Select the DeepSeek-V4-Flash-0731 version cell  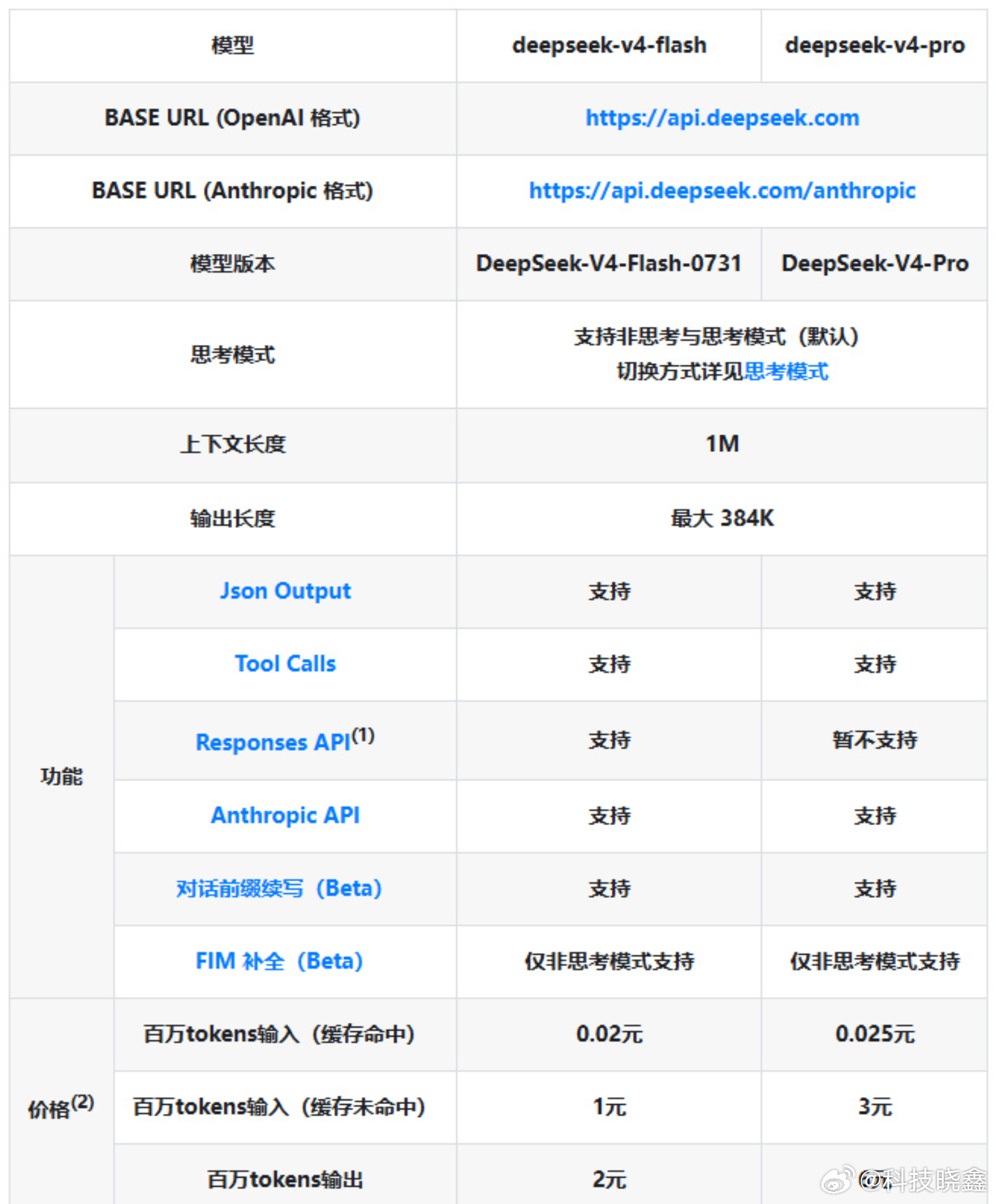pos(609,264)
